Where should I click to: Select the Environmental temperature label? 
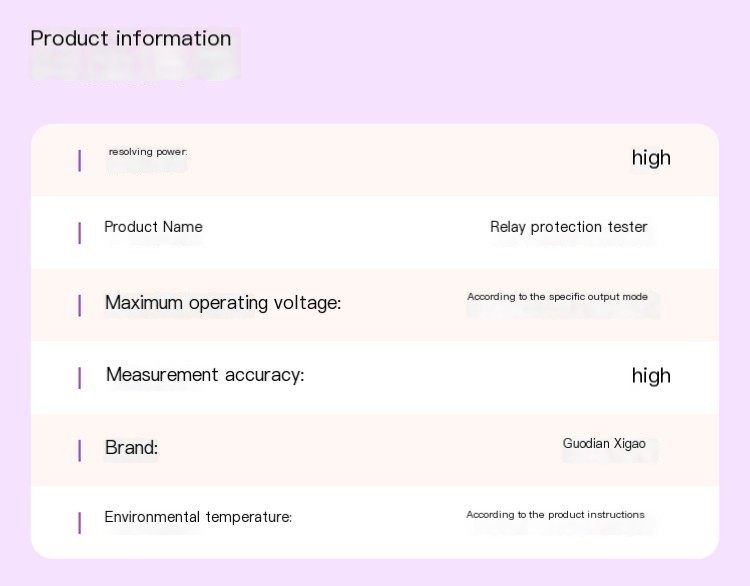(x=198, y=517)
